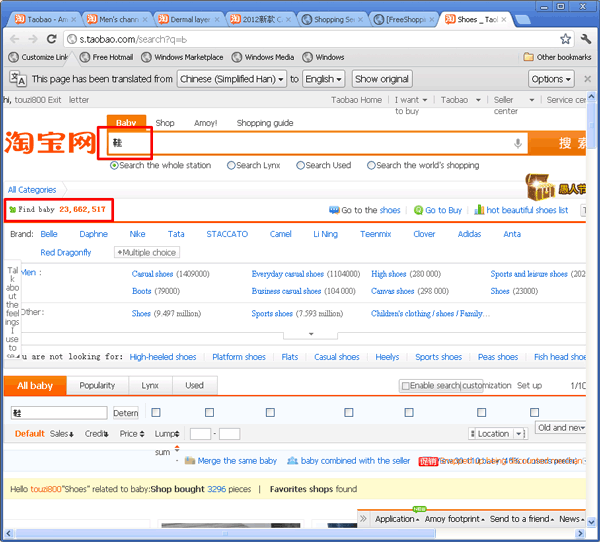The image size is (600, 542).
Task: Open target language English dropdown
Action: pyautogui.click(x=323, y=79)
